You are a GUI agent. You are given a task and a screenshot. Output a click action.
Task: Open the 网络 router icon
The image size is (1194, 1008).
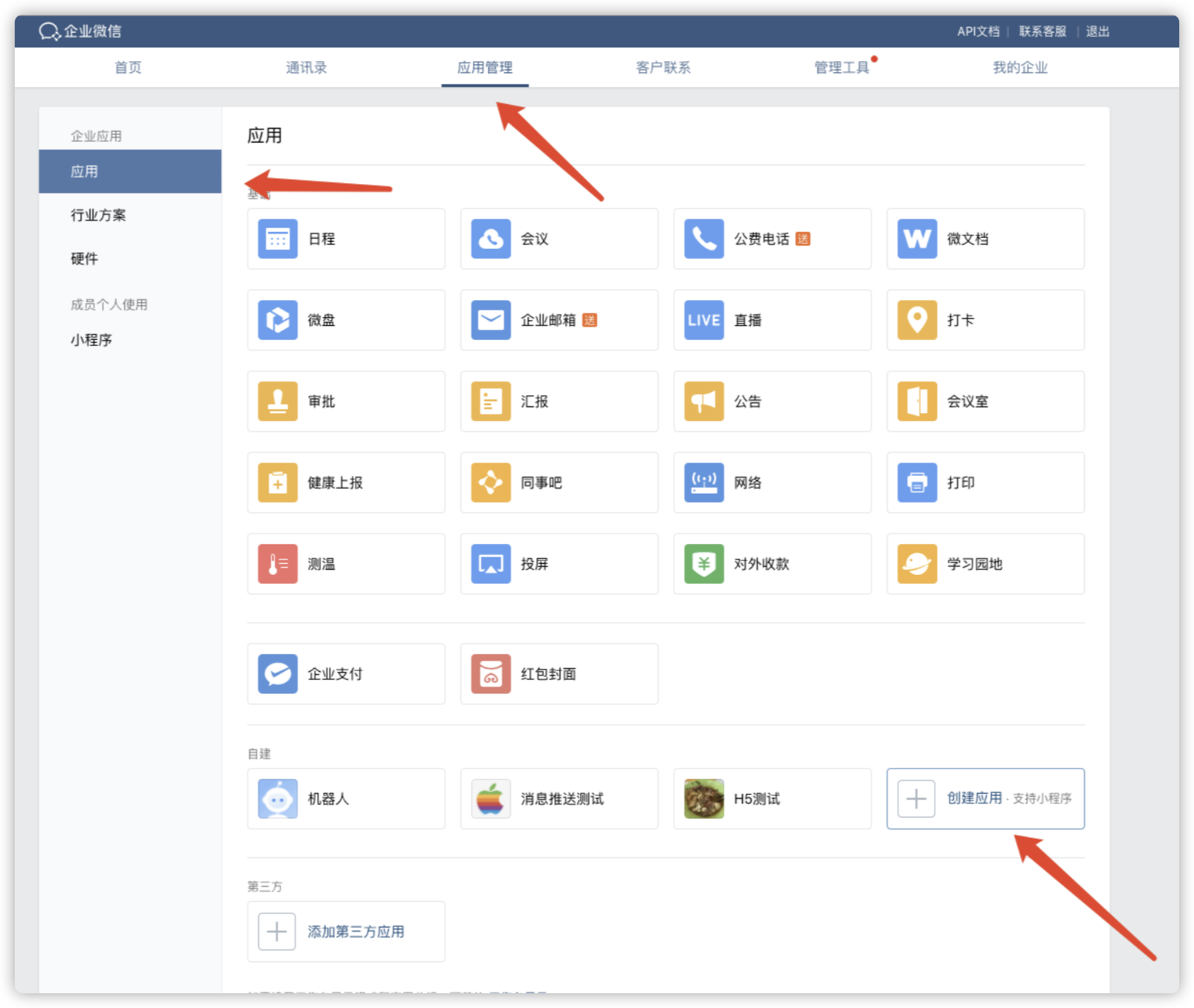[703, 483]
